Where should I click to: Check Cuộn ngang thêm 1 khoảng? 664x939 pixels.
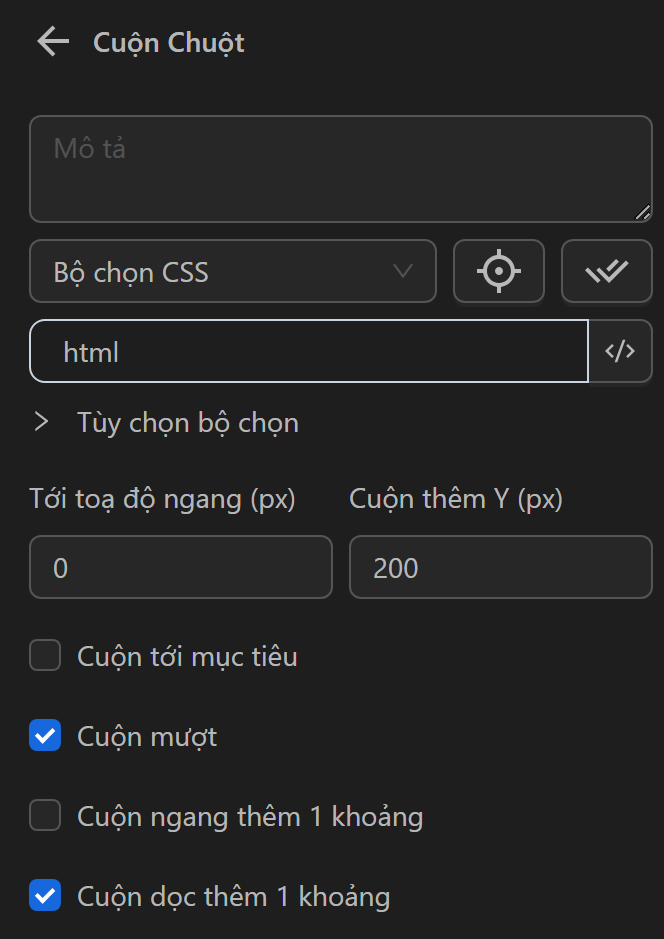pos(45,816)
